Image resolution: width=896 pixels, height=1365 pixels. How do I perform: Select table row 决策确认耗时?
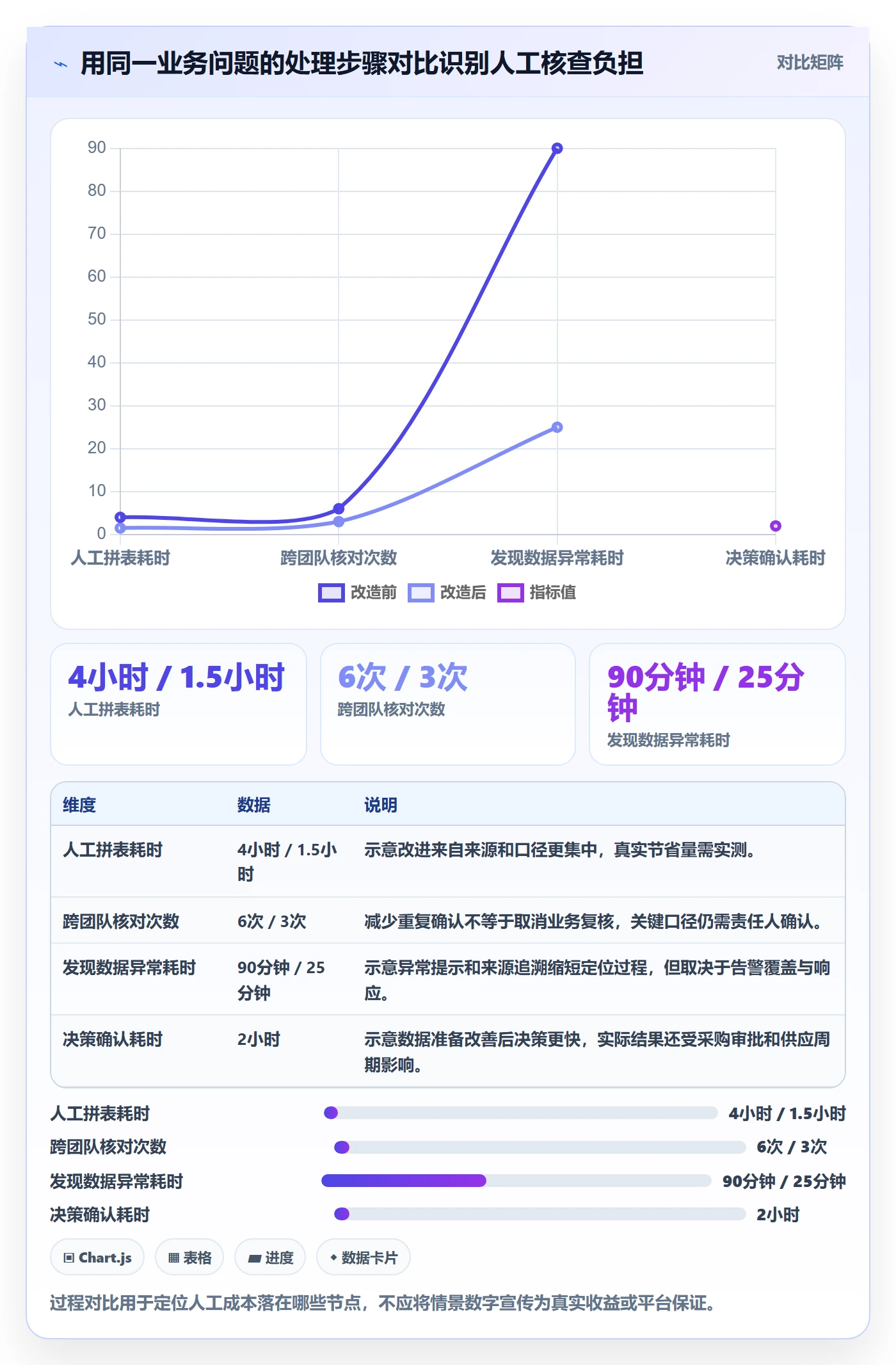(x=448, y=1051)
